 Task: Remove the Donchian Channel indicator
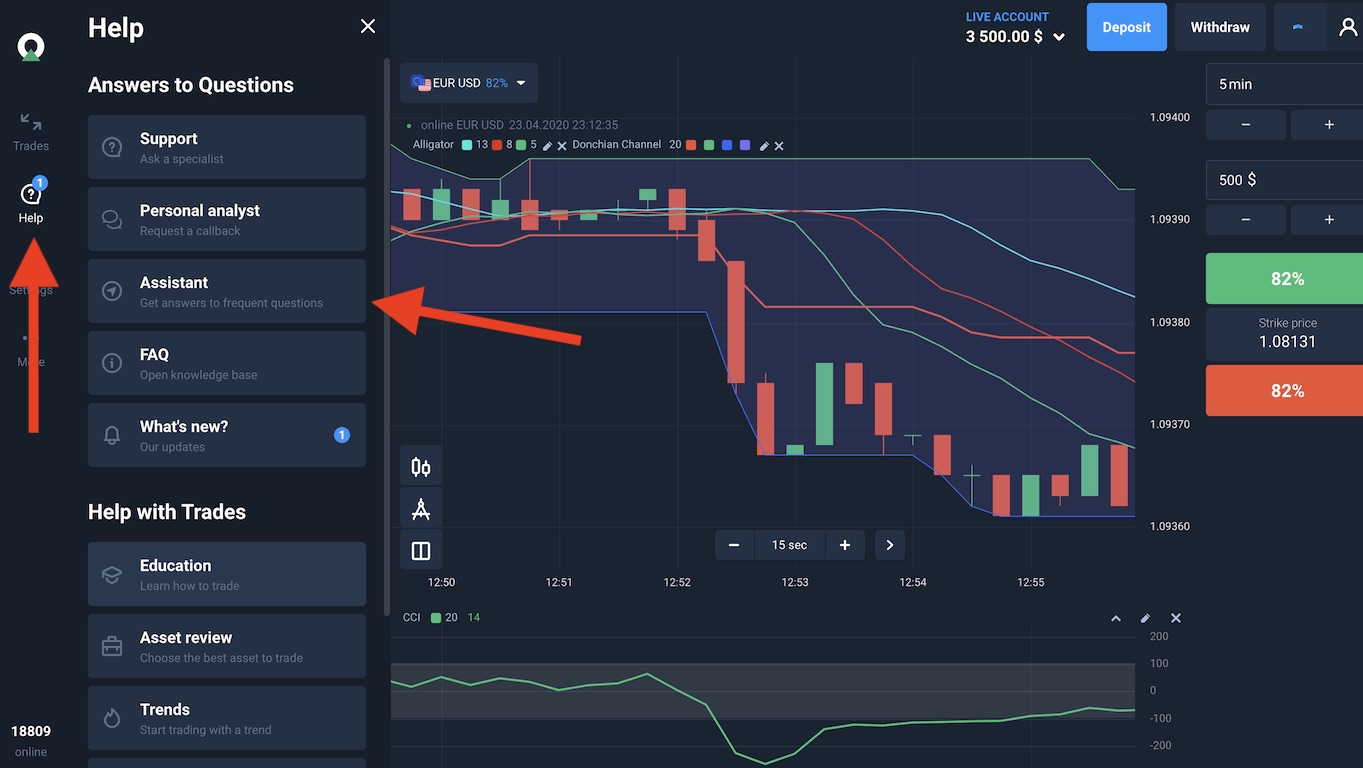click(x=779, y=146)
